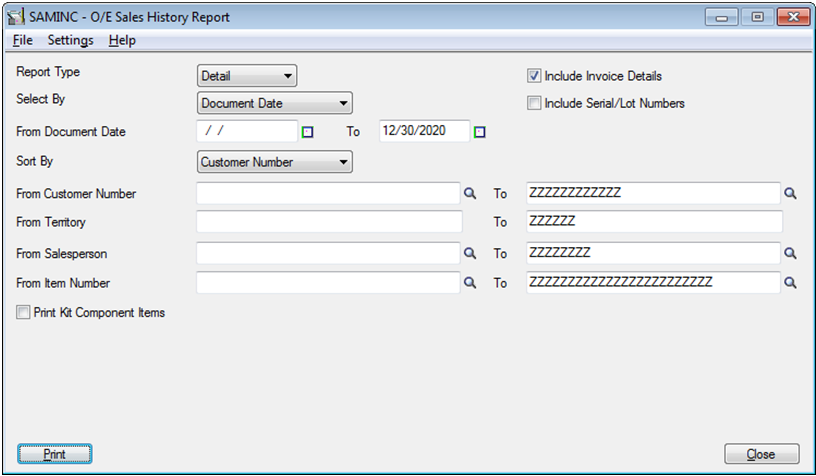Close the window with the red X

(x=793, y=17)
